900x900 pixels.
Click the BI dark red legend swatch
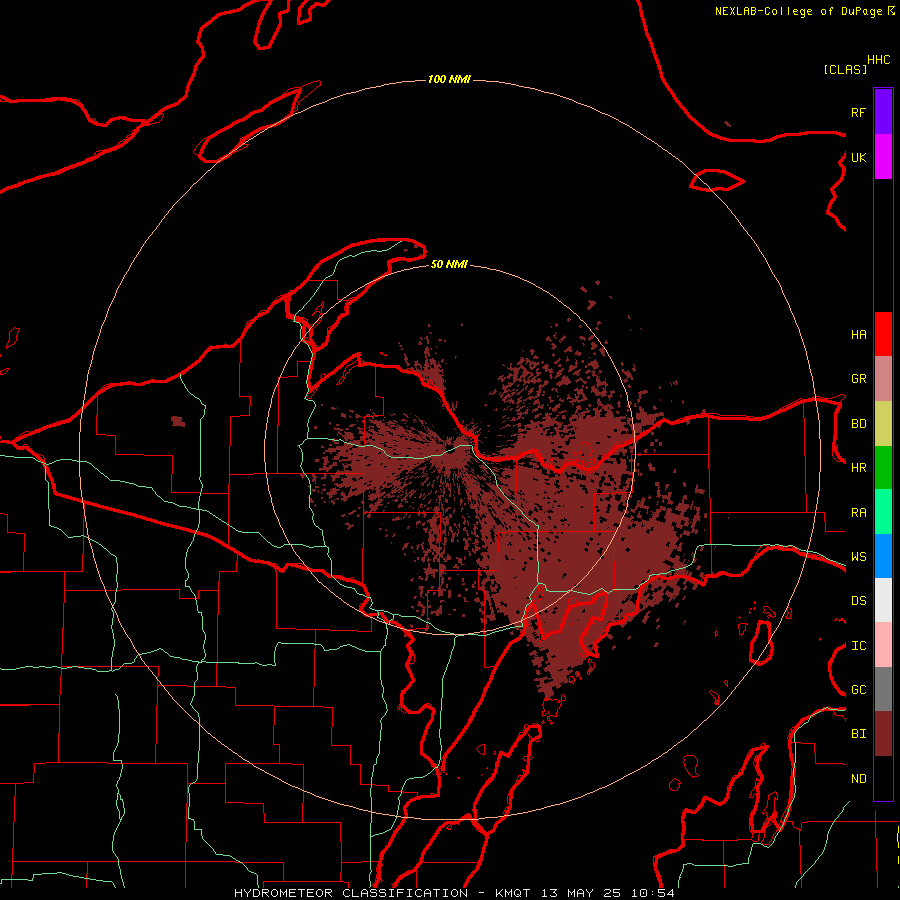[x=883, y=734]
